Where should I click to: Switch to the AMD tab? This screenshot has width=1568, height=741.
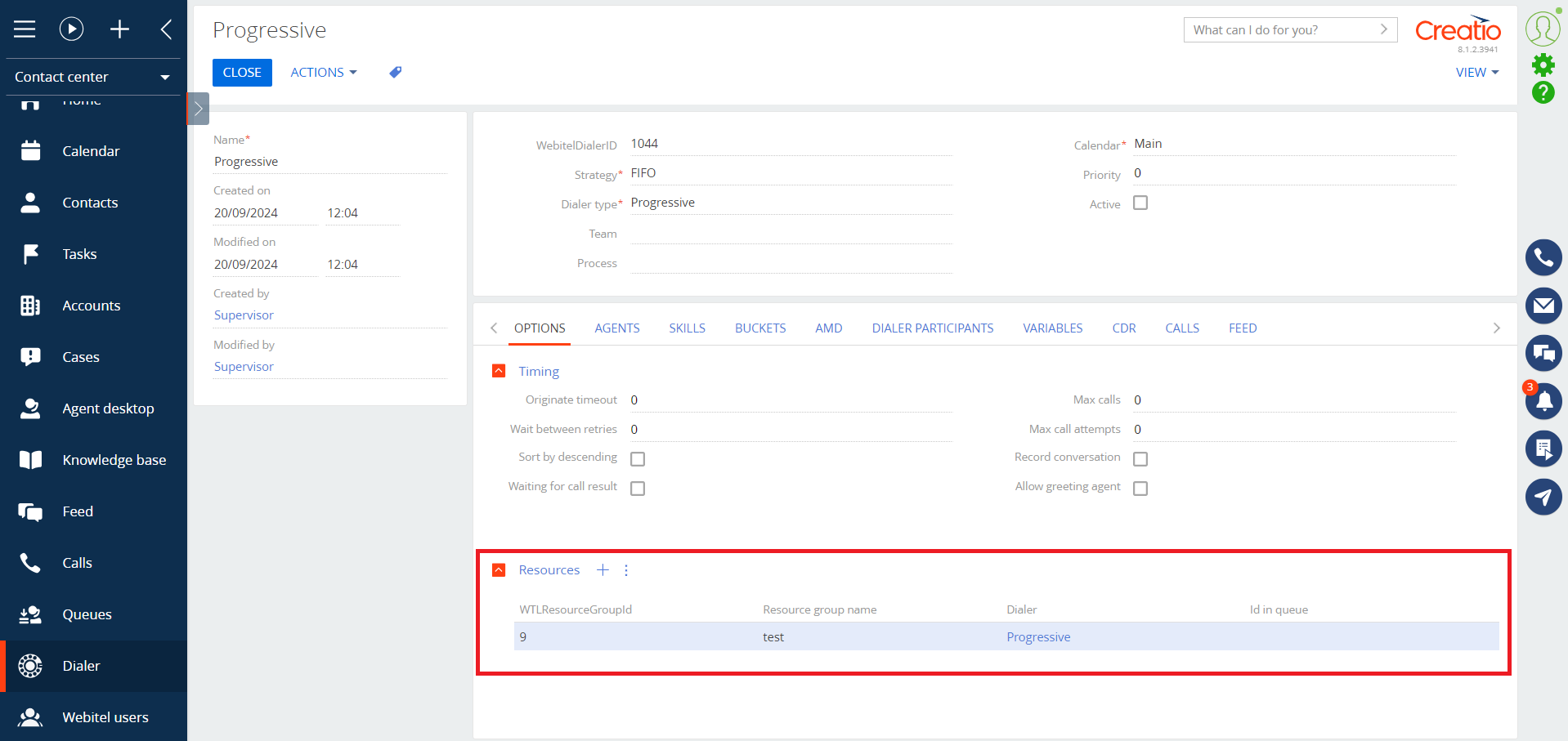(x=829, y=328)
